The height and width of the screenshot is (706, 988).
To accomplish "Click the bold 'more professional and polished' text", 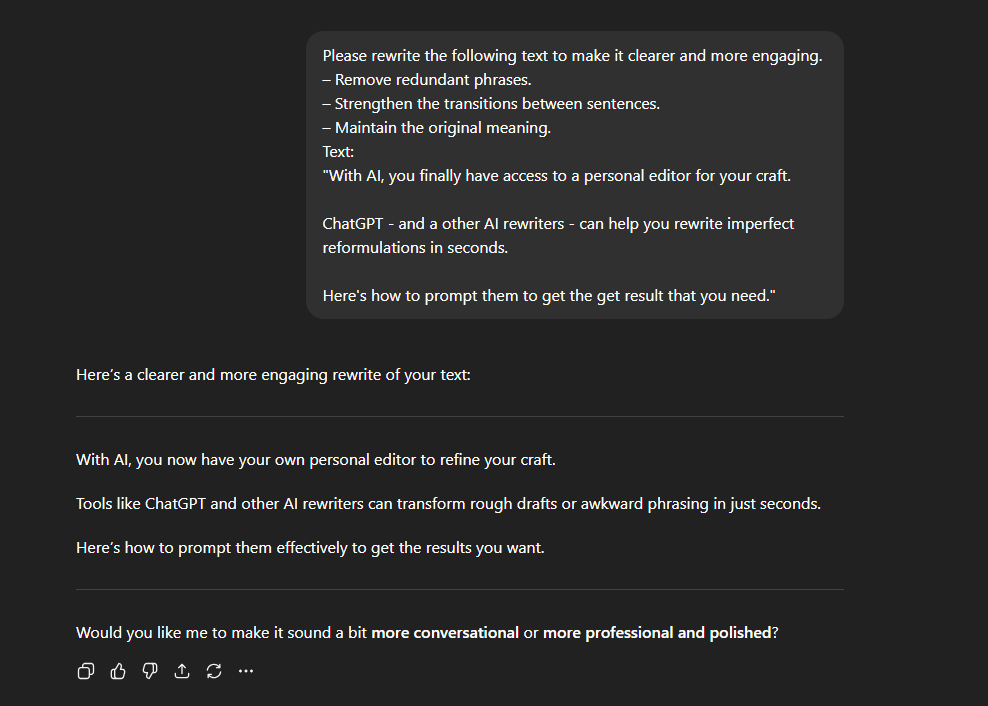I will [x=657, y=633].
